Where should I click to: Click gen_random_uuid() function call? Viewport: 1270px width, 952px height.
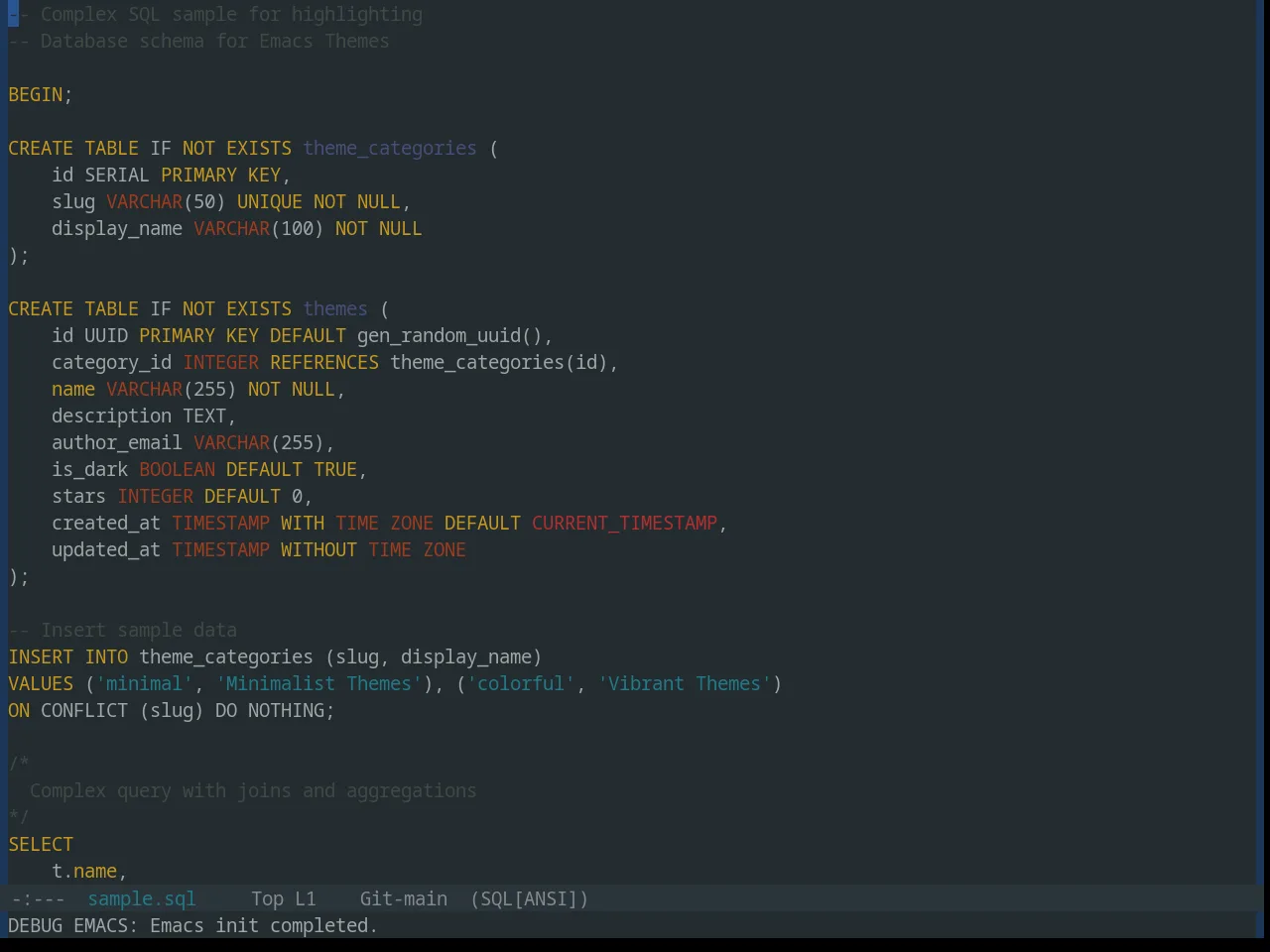point(449,336)
